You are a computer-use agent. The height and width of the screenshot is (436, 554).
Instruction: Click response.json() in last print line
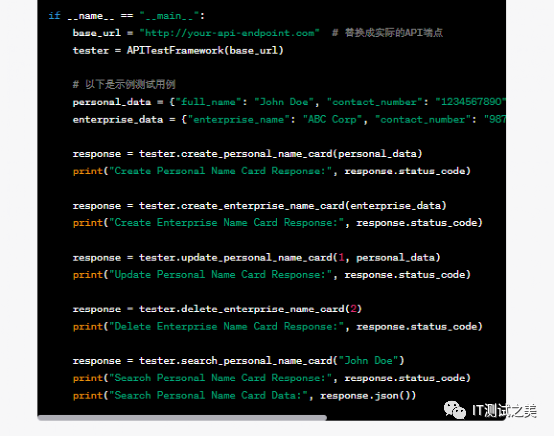point(365,395)
